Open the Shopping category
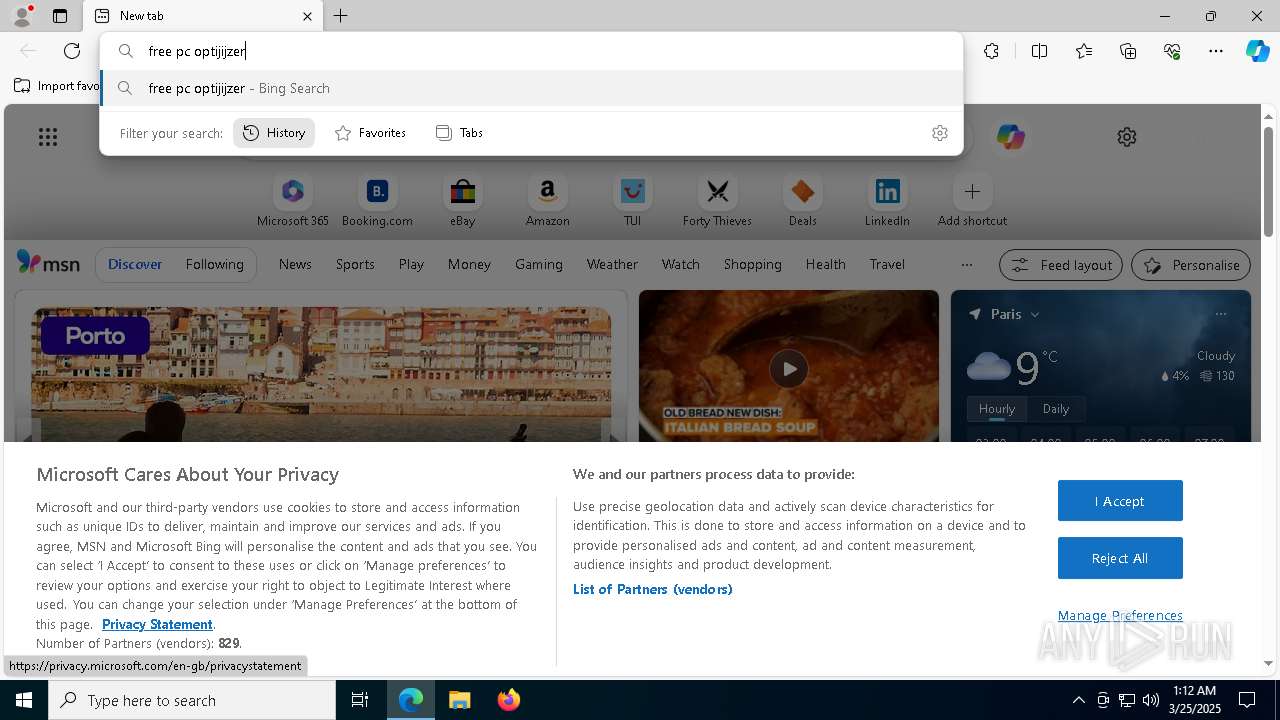 (752, 264)
